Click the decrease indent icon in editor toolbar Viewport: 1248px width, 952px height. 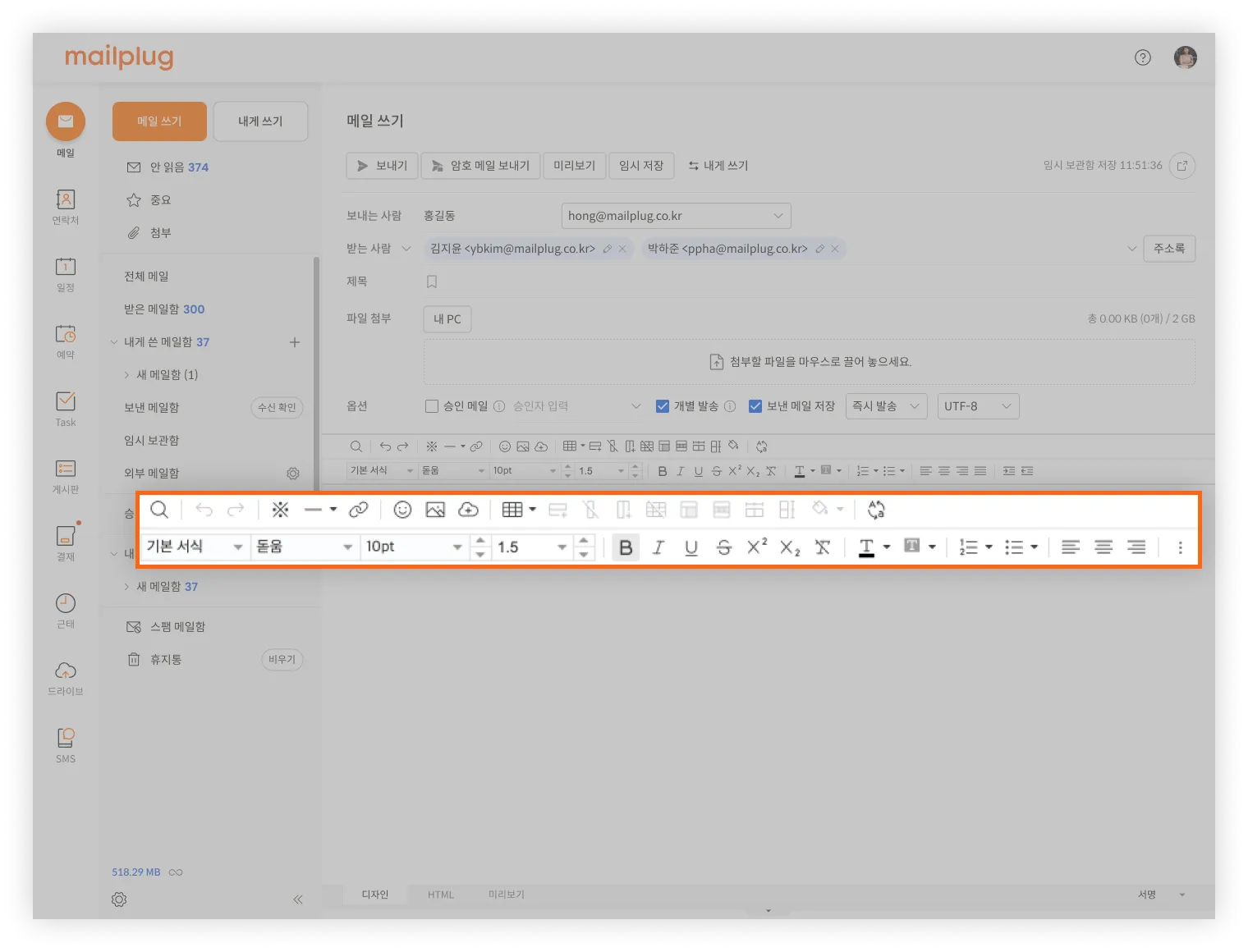1027,471
